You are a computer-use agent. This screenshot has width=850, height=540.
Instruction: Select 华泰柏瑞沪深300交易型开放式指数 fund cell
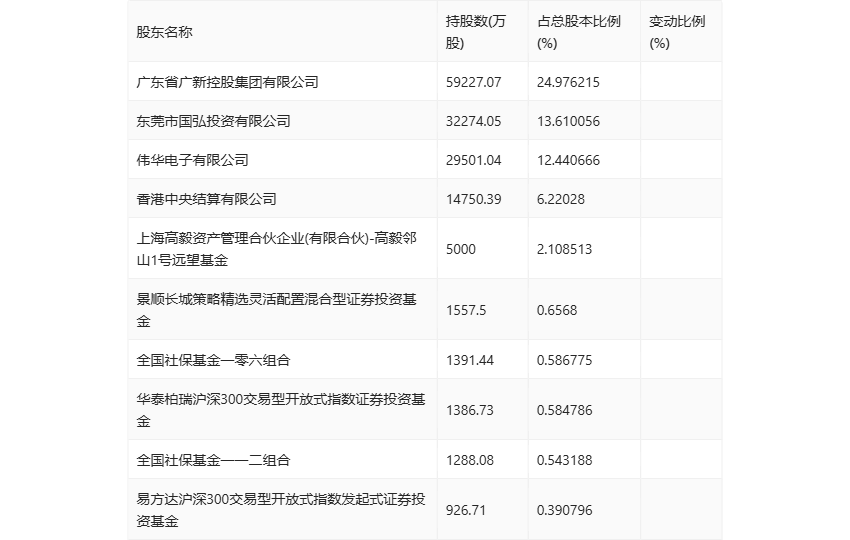point(281,410)
